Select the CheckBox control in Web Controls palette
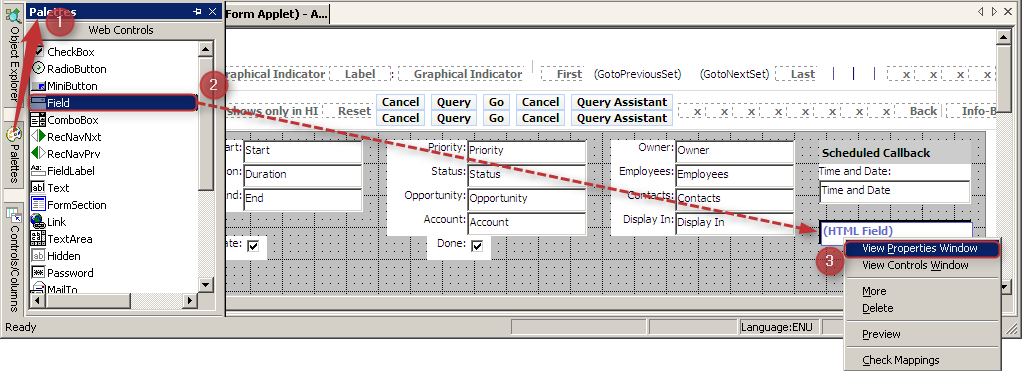This screenshot has width=1022, height=372. point(70,52)
